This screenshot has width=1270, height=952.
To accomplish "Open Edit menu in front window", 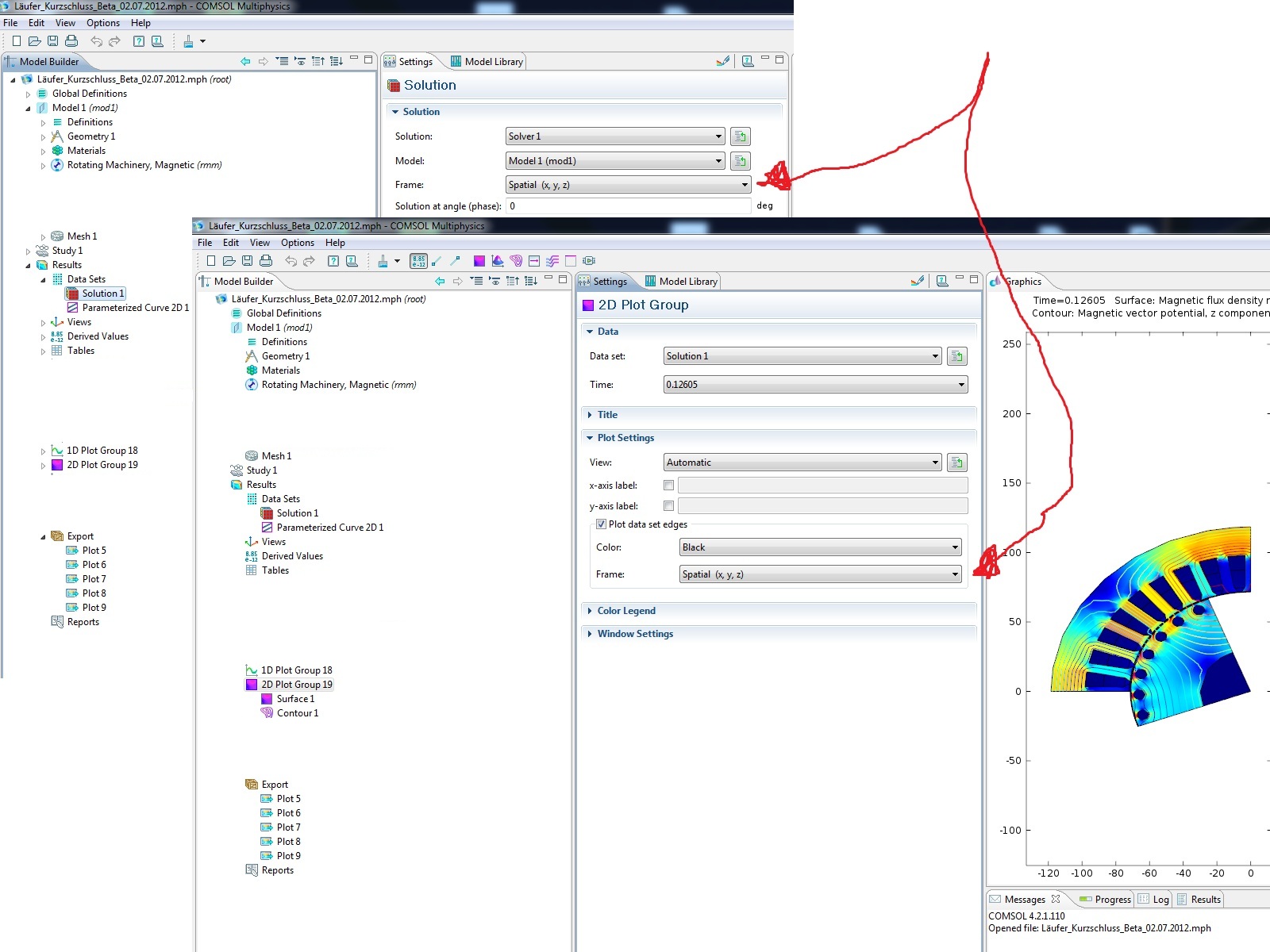I will pyautogui.click(x=231, y=243).
